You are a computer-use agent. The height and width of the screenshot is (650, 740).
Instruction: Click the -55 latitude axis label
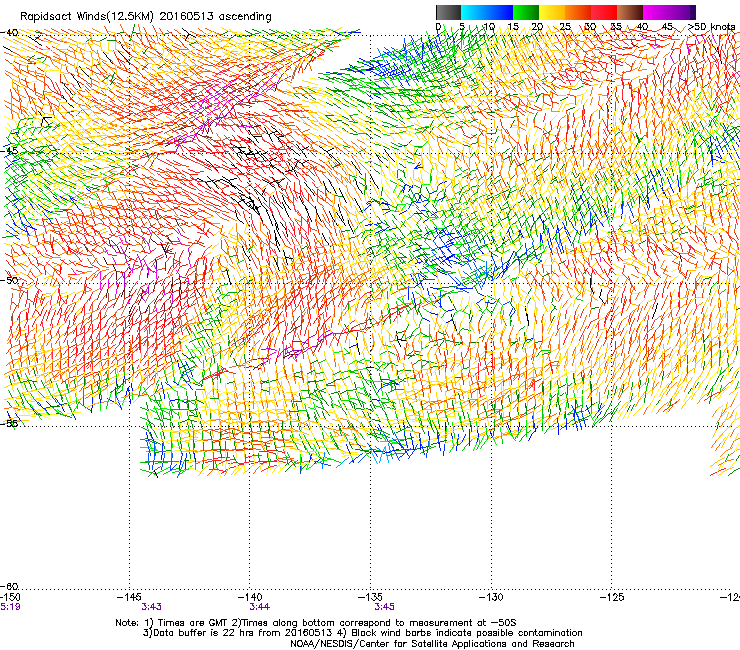point(9,423)
